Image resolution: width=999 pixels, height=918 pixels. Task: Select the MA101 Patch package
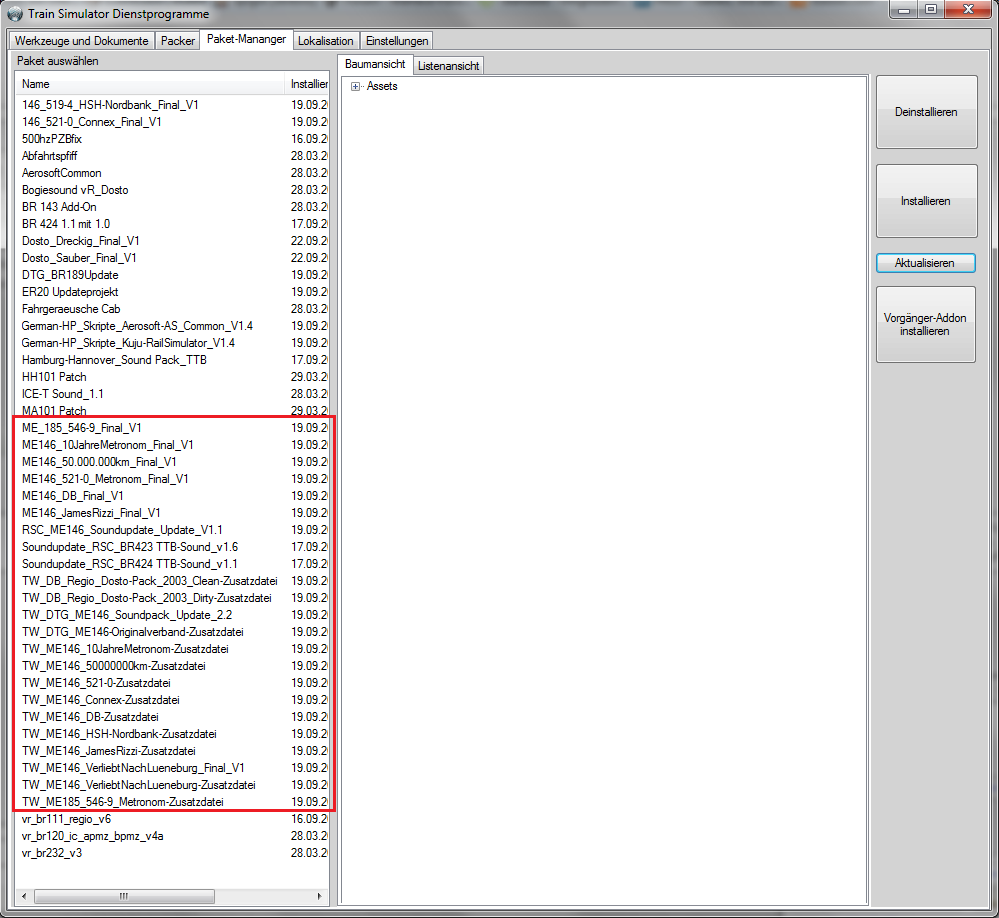pyautogui.click(x=54, y=411)
